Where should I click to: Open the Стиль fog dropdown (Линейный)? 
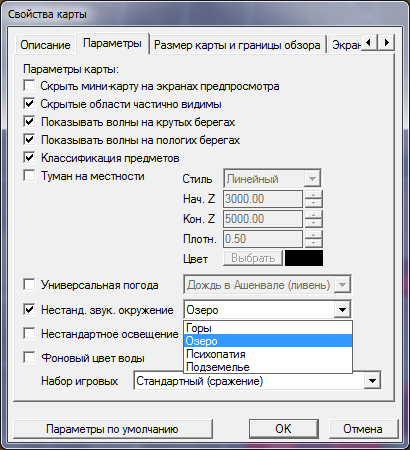pos(272,179)
